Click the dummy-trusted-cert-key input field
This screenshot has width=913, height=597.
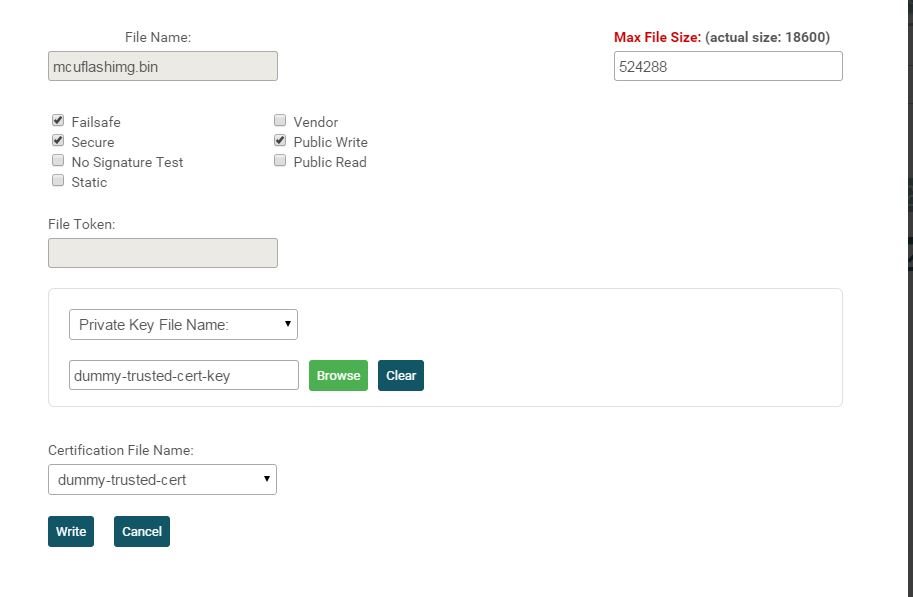(184, 376)
